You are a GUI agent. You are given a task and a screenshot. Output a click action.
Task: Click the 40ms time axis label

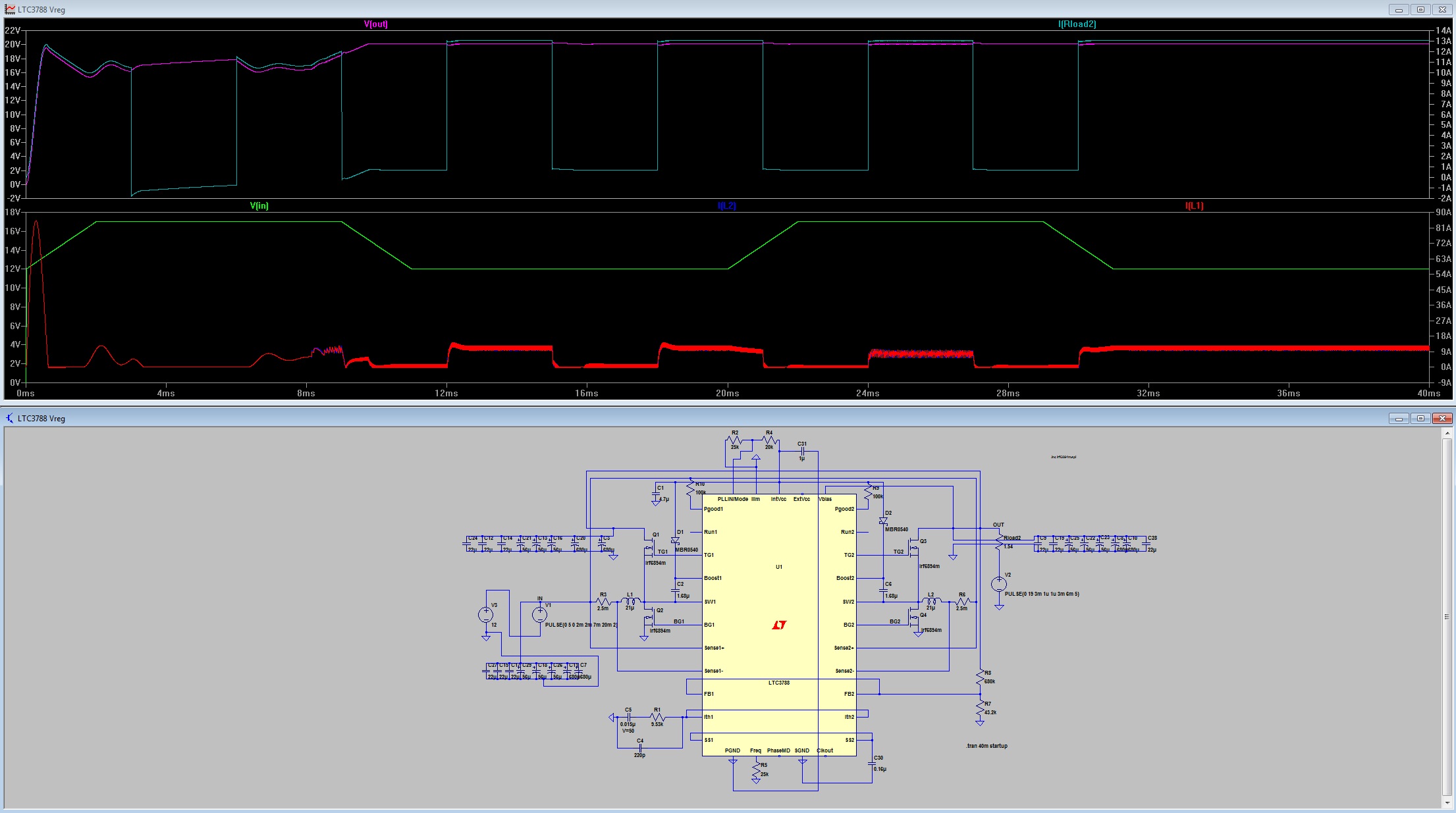click(1428, 393)
